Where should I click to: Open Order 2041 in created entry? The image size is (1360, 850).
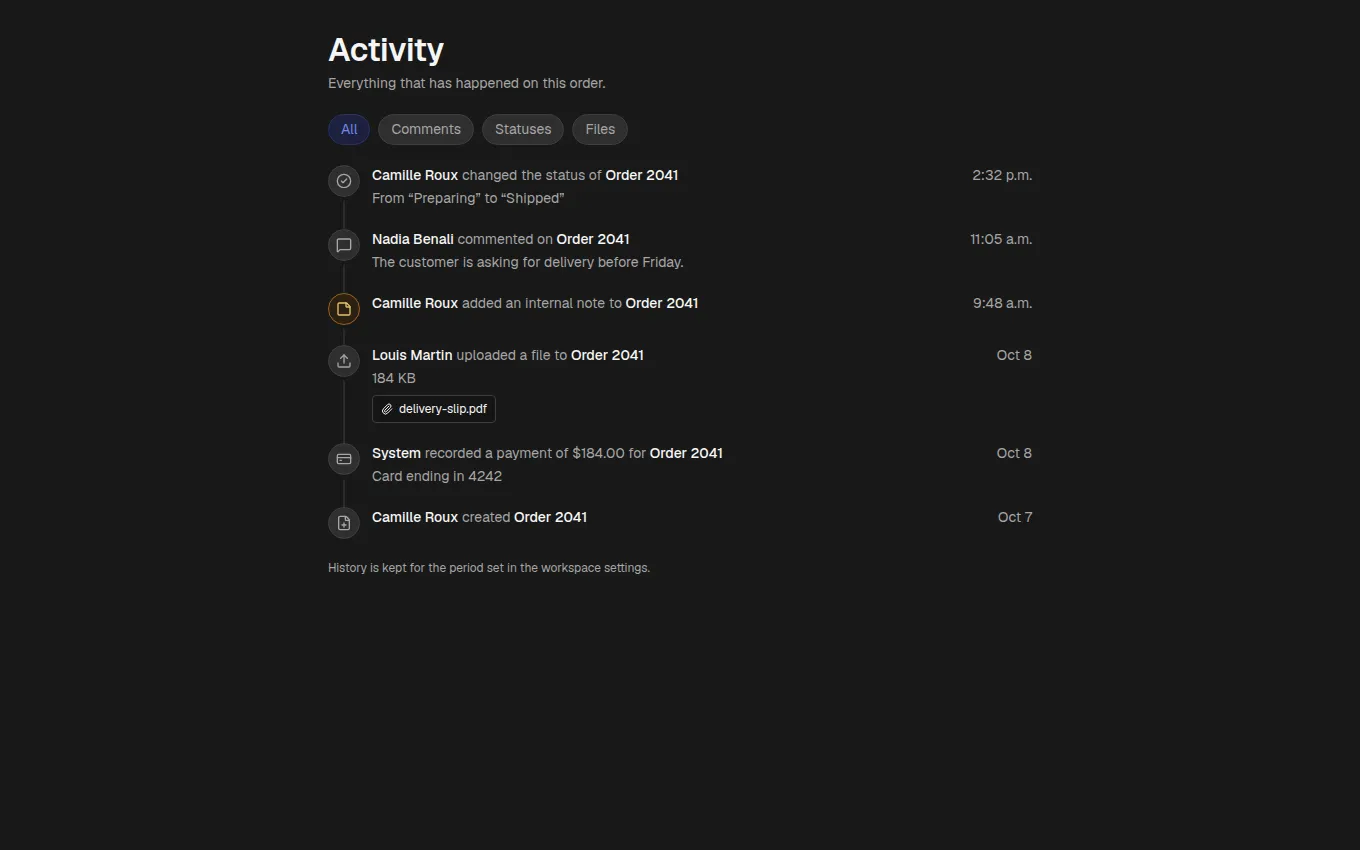click(x=550, y=517)
